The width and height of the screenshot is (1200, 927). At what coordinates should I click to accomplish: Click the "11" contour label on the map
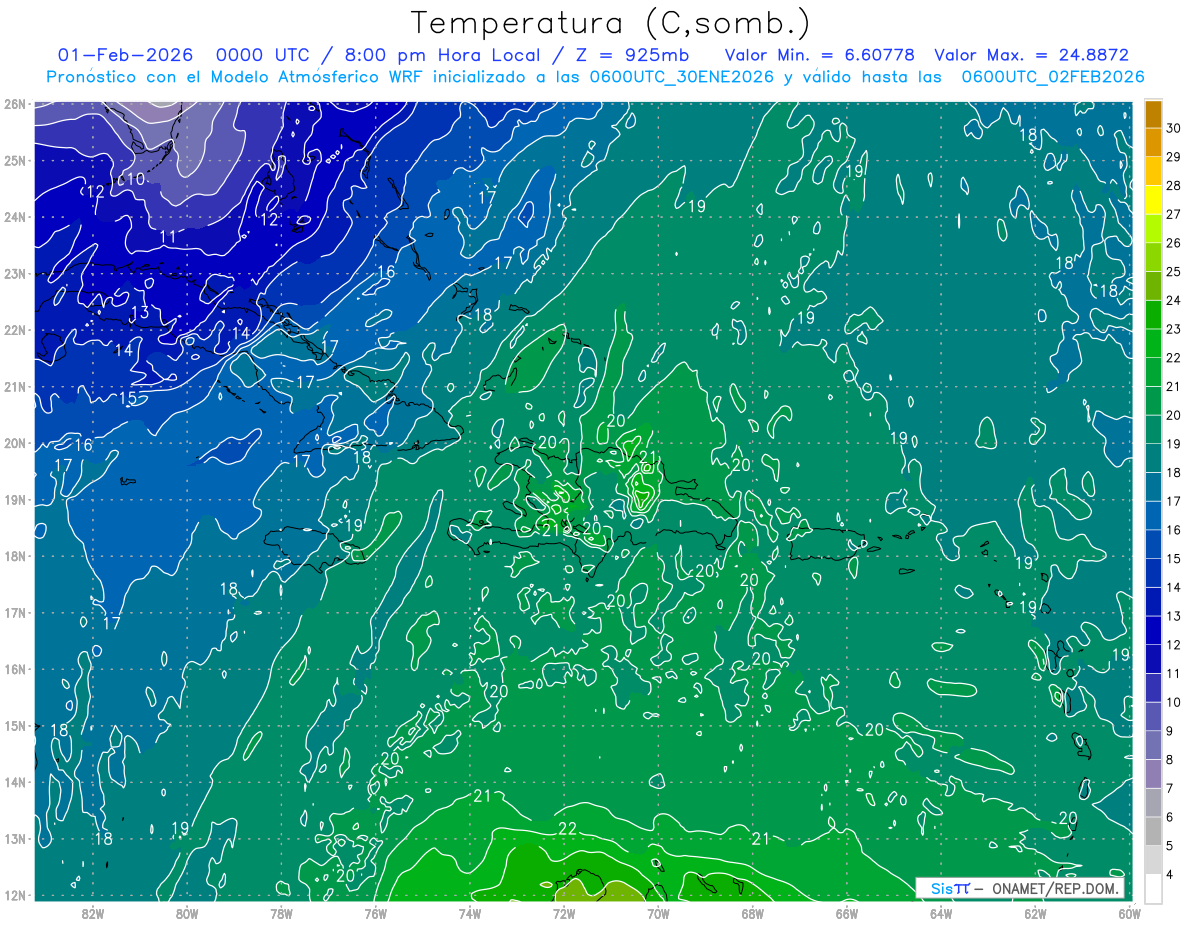168,237
